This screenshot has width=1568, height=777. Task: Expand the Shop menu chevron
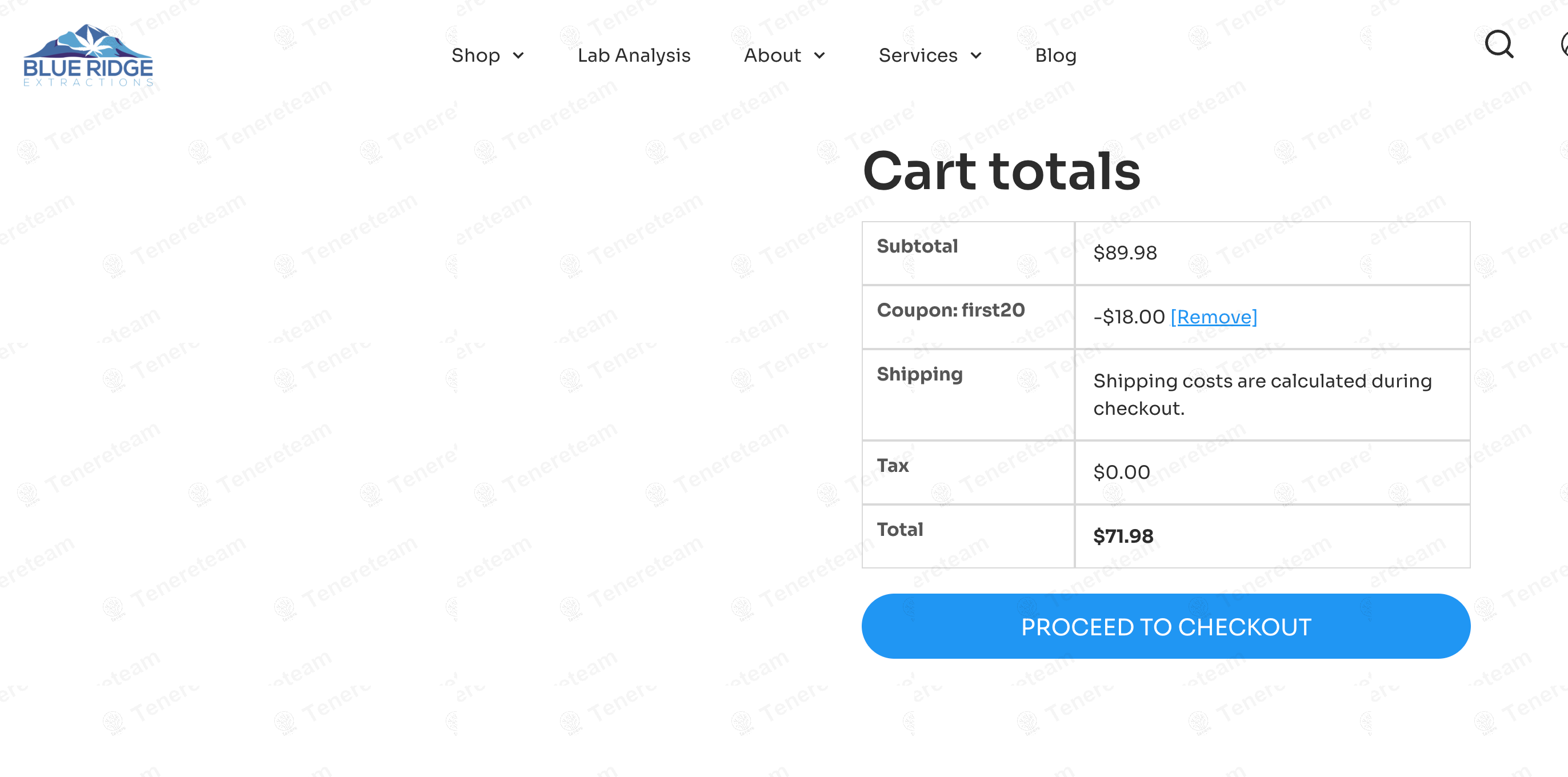519,56
